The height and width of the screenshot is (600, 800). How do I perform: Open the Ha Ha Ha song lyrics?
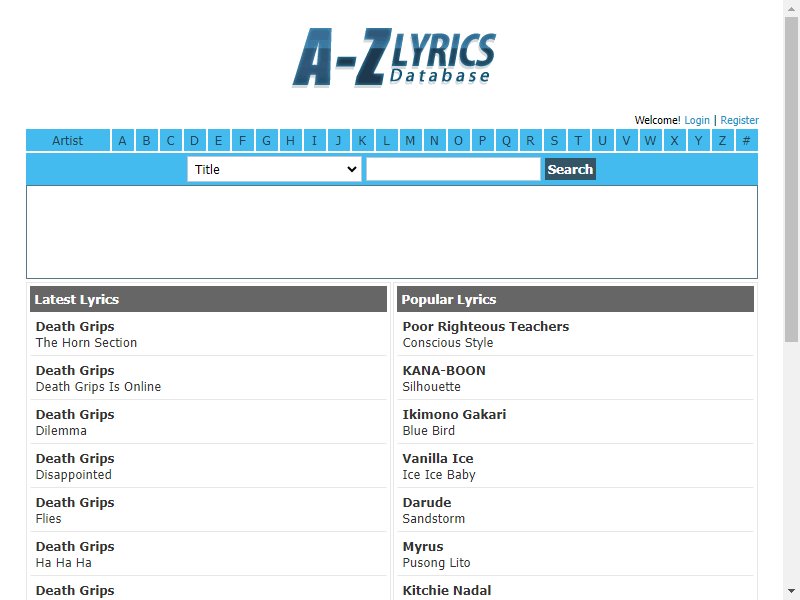[x=64, y=562]
